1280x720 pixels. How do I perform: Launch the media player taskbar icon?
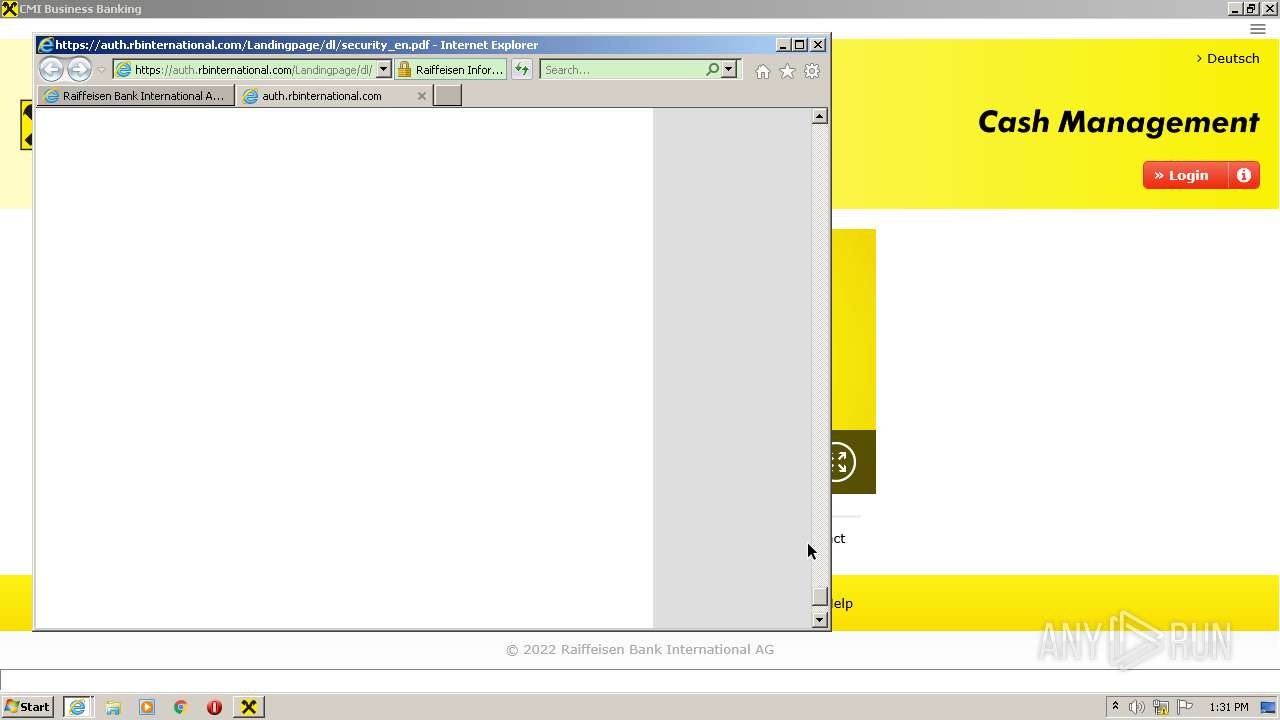pyautogui.click(x=147, y=707)
